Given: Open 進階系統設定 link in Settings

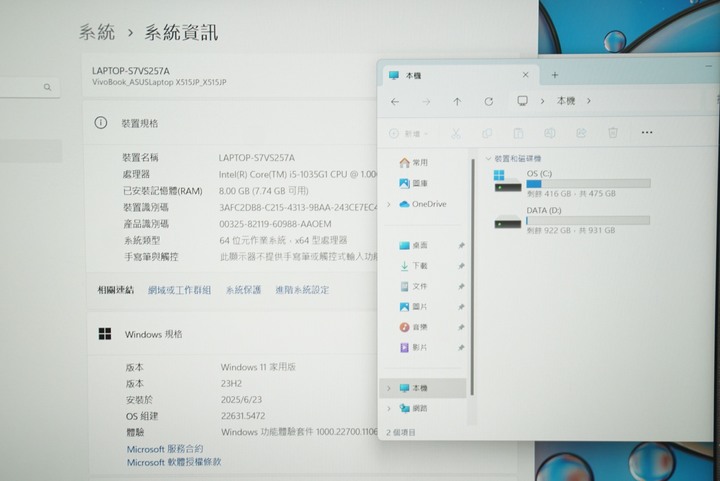Looking at the screenshot, I should 302,290.
